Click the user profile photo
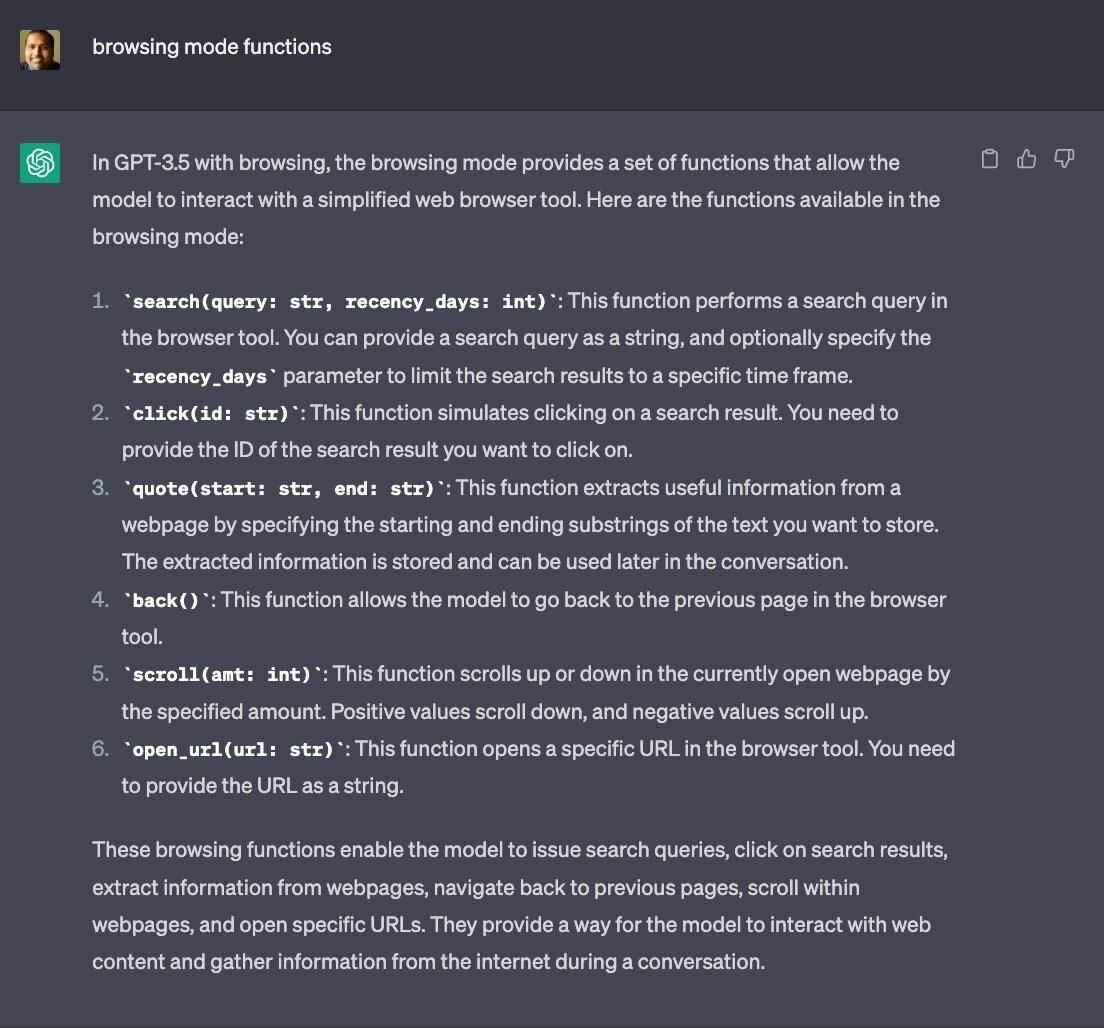 tap(39, 49)
